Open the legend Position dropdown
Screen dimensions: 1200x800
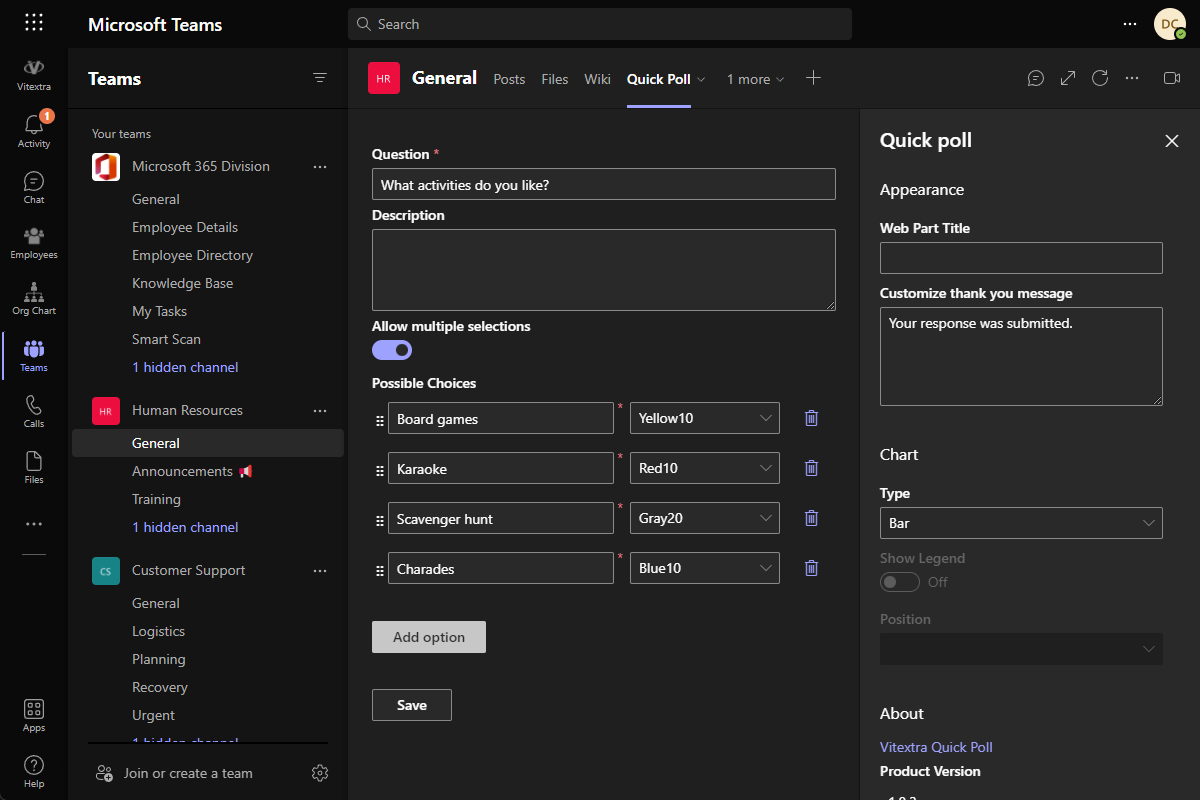(x=1021, y=648)
